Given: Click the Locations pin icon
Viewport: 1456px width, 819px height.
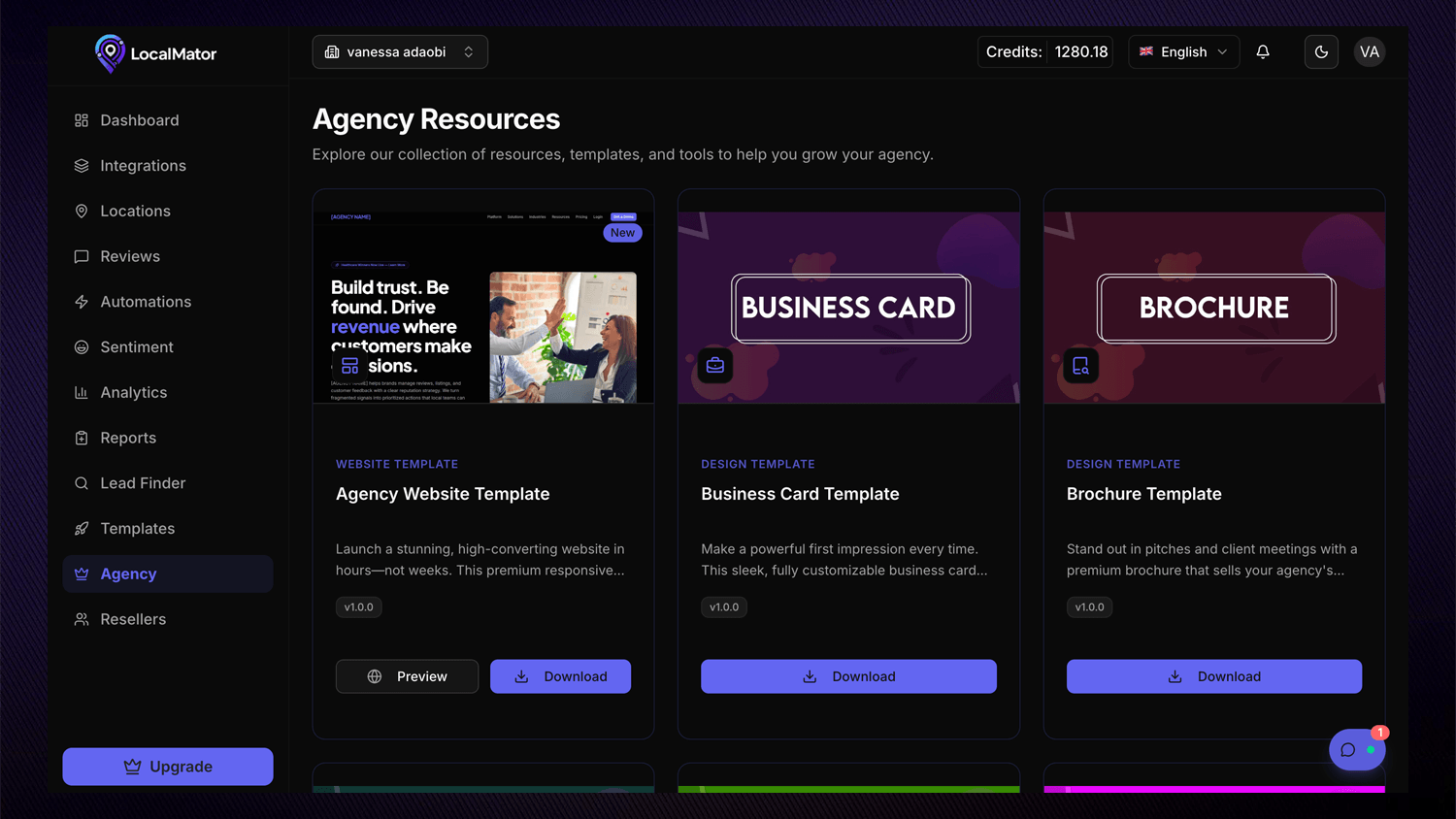Looking at the screenshot, I should point(81,211).
